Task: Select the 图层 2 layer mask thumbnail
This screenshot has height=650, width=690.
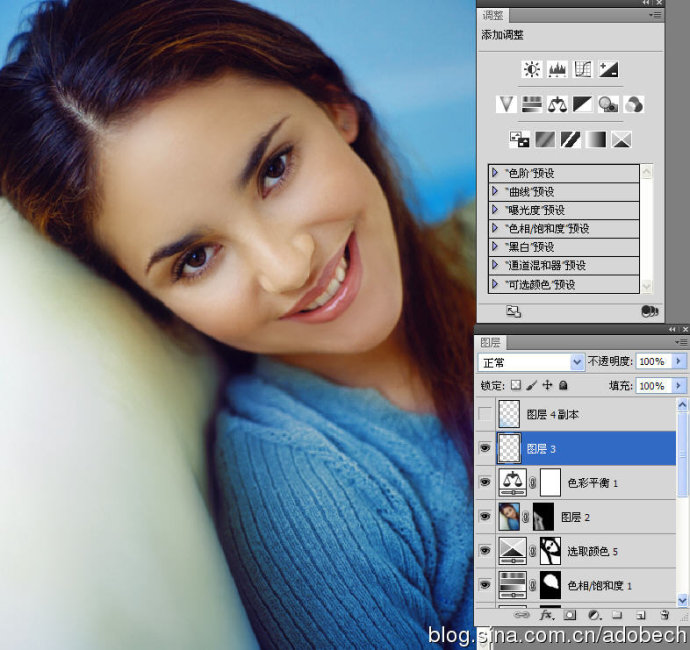Action: [x=543, y=516]
